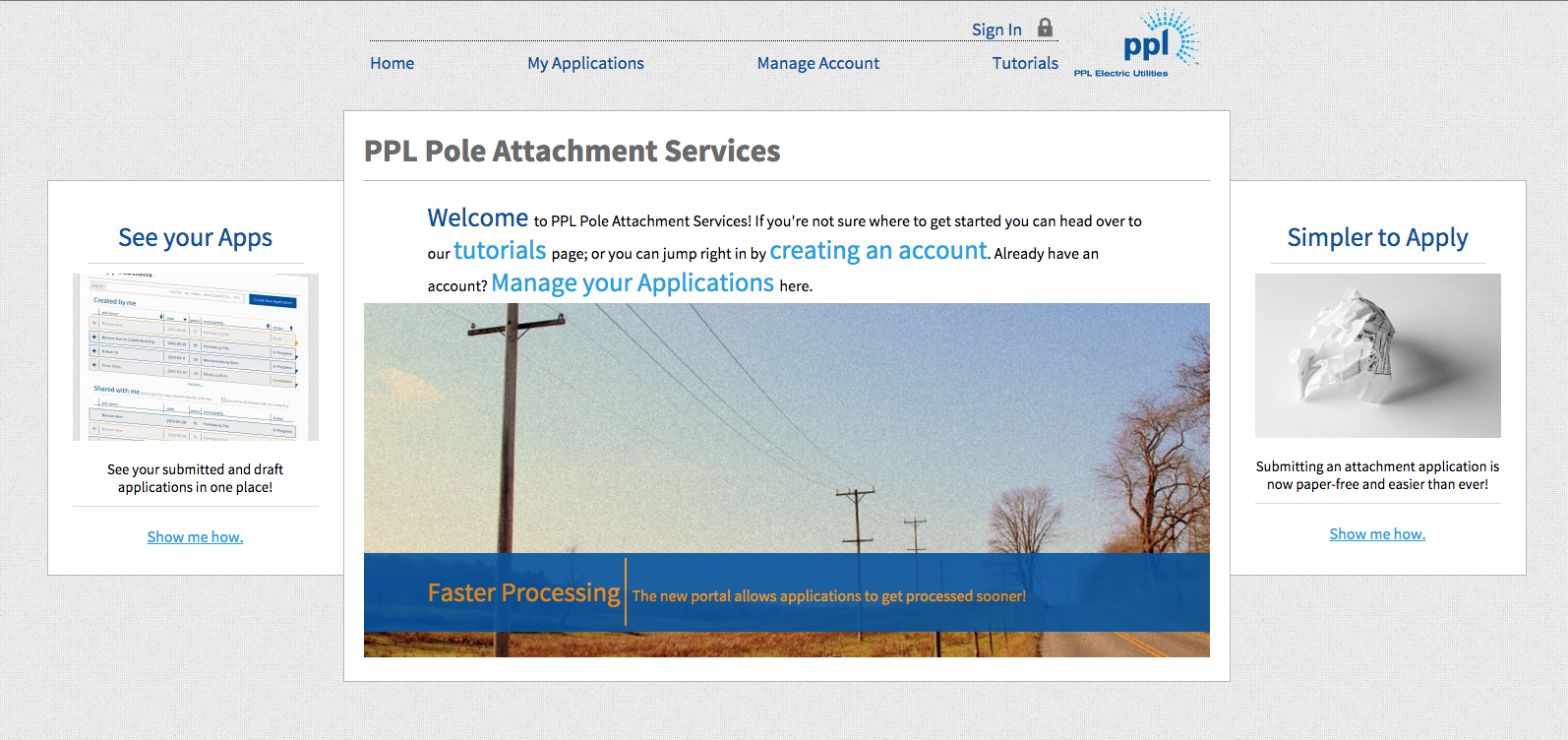Click the applications list screenshot thumbnail
Image resolution: width=1568 pixels, height=740 pixels.
[x=196, y=357]
